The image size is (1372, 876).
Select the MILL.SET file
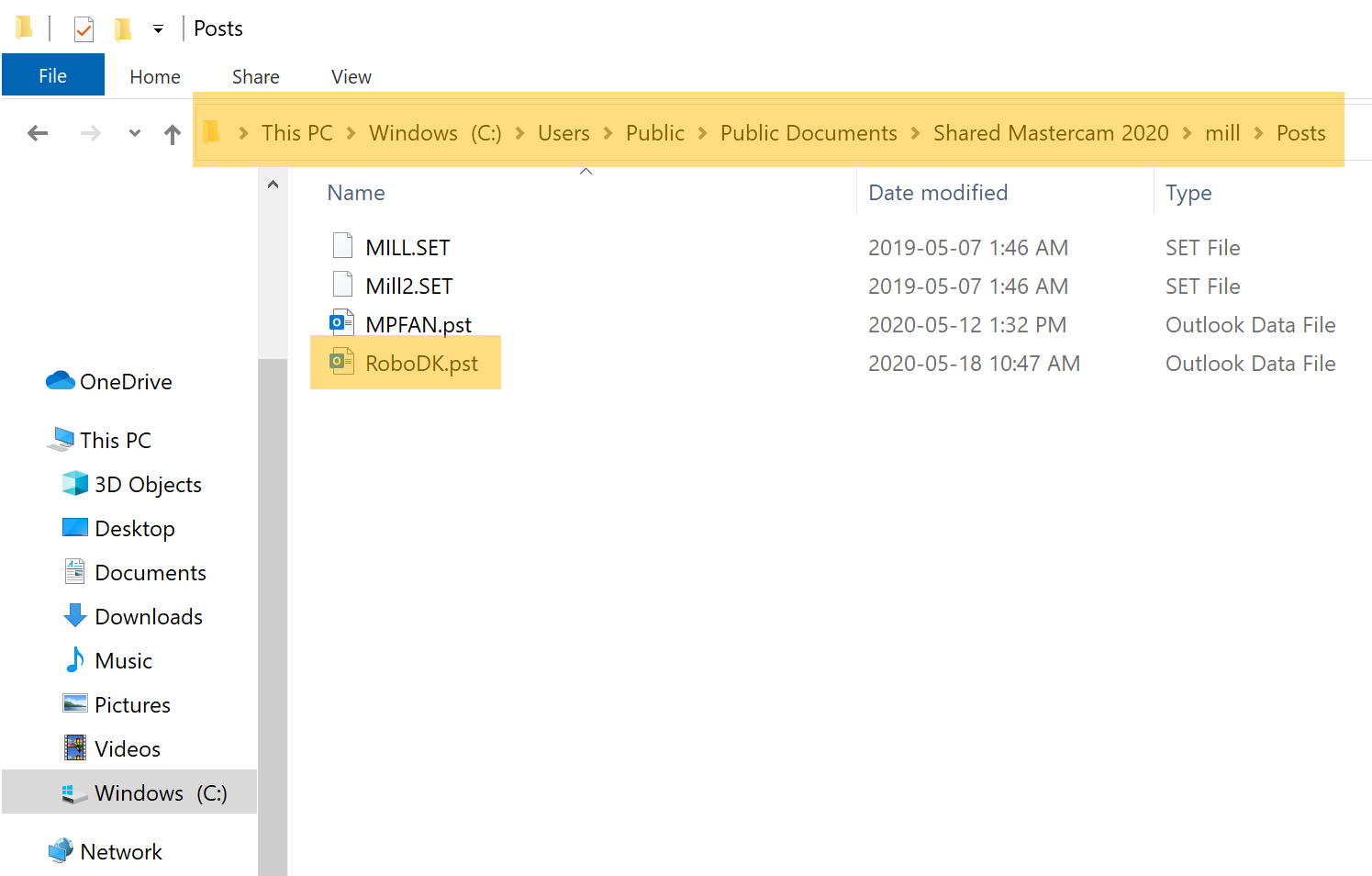407,248
